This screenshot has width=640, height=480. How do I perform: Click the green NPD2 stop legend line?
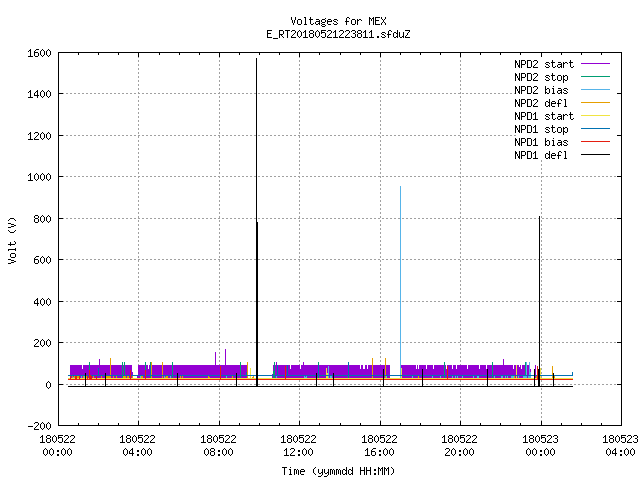(x=596, y=77)
